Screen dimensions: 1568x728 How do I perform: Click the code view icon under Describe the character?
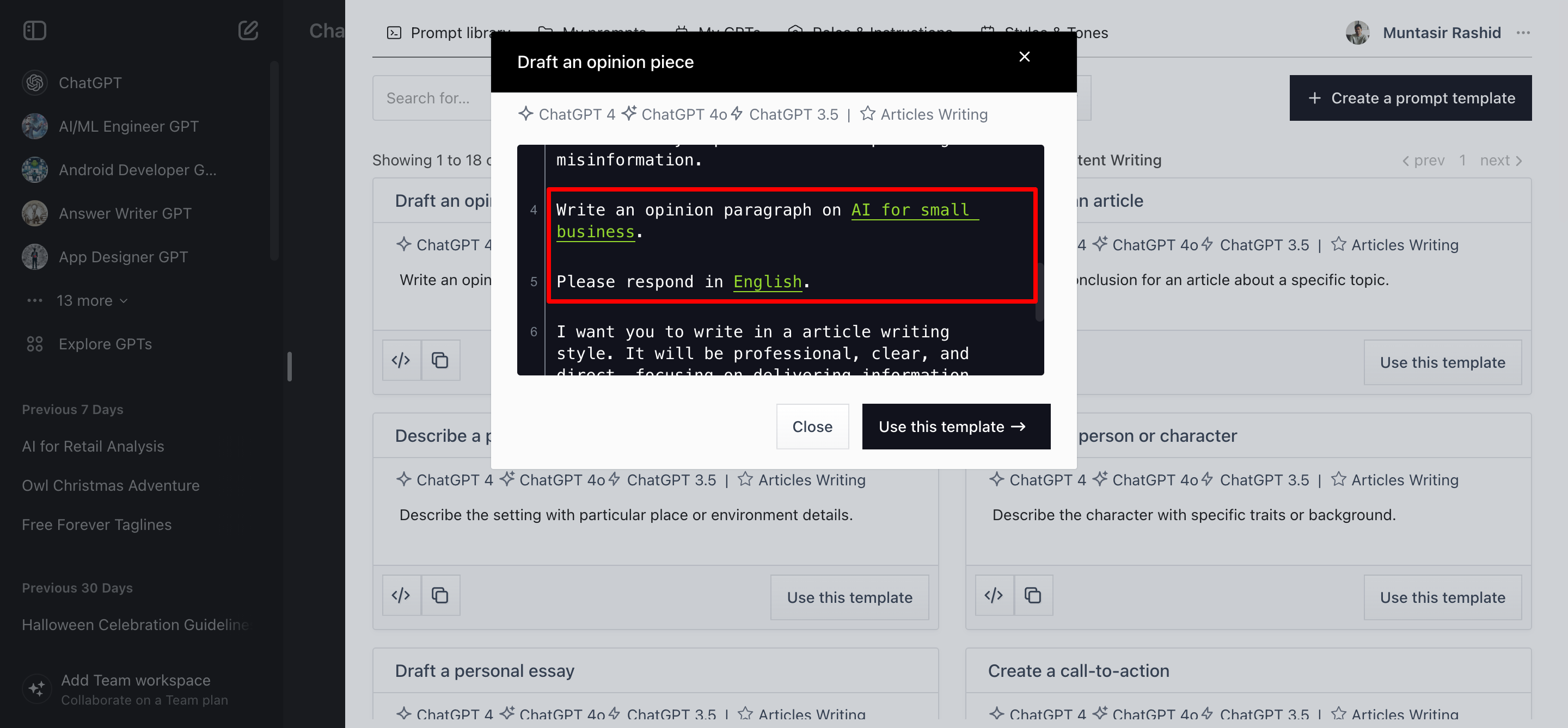pos(994,595)
